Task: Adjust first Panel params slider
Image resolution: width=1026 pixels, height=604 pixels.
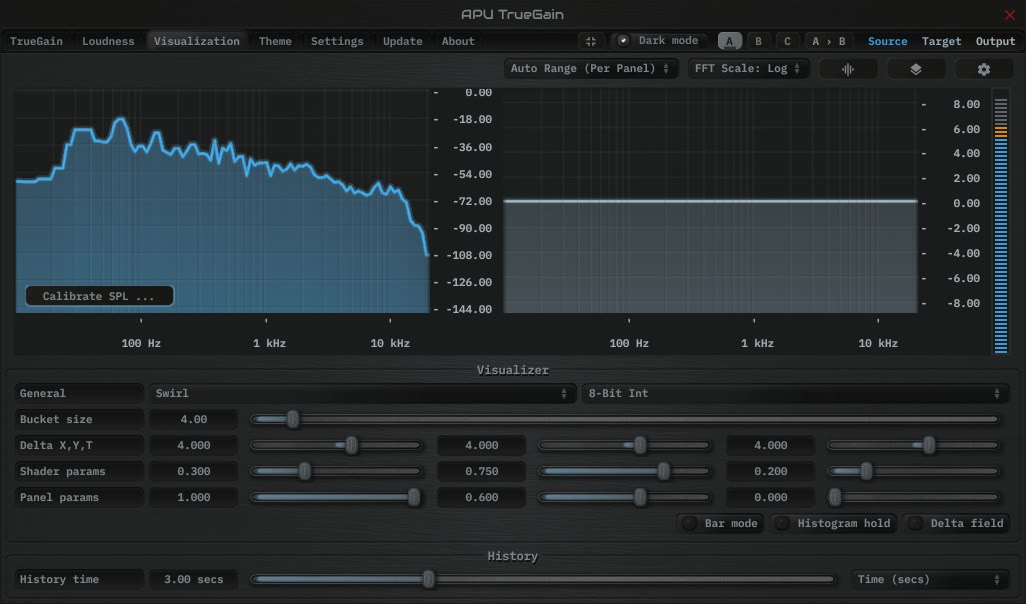Action: click(336, 497)
